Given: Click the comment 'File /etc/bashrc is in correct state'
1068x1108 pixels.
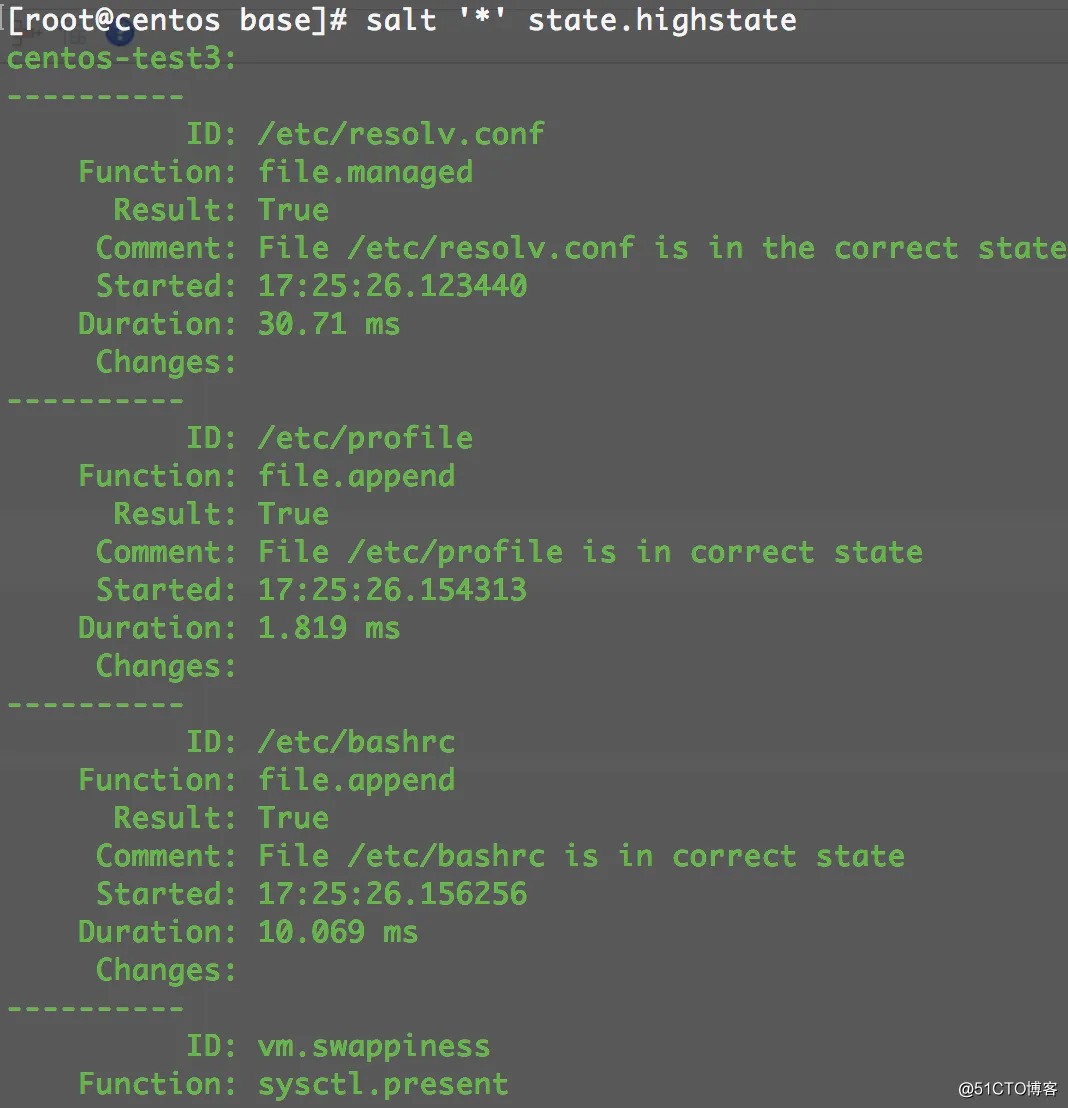Looking at the screenshot, I should [581, 856].
